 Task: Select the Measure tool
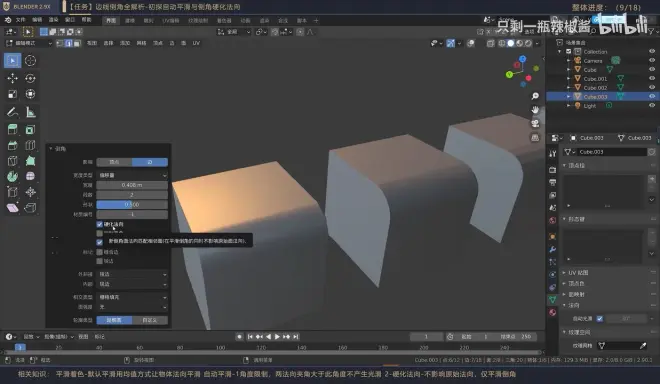30,112
